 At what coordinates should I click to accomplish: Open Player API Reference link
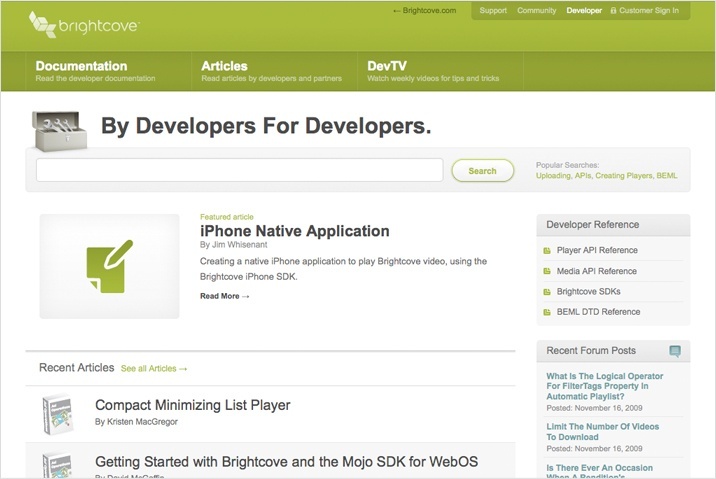click(x=597, y=250)
